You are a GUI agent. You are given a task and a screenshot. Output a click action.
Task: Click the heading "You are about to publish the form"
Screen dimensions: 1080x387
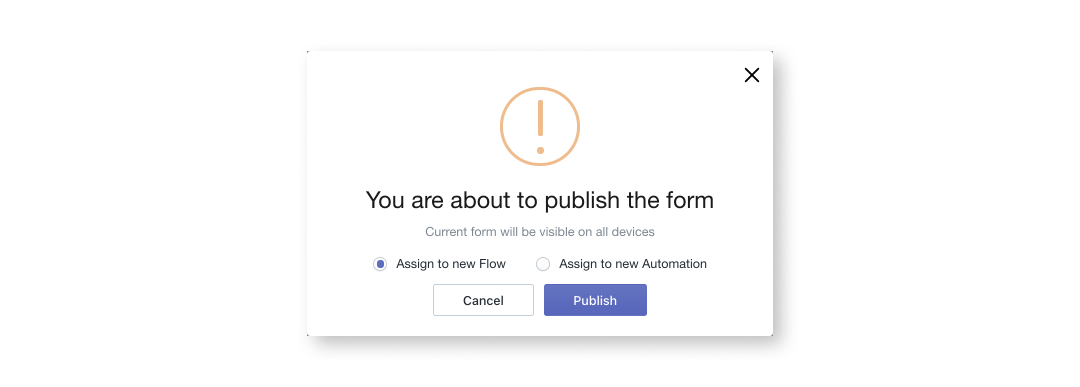(x=539, y=200)
